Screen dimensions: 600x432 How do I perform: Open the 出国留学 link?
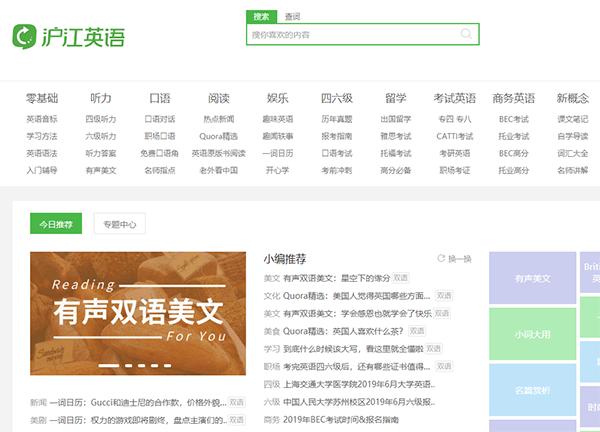click(396, 119)
